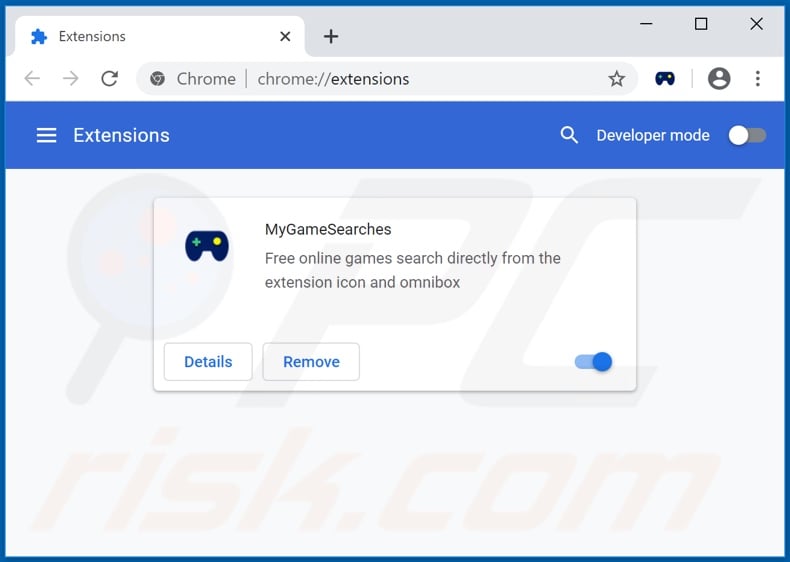
Task: Search extensions using magnifier icon
Action: pos(569,135)
